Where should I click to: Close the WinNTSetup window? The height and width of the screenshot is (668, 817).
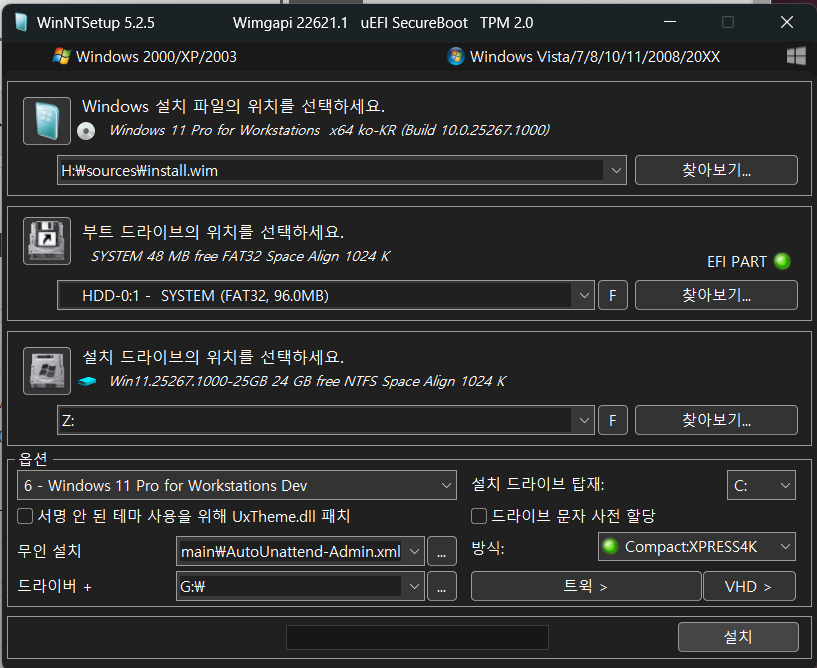787,22
